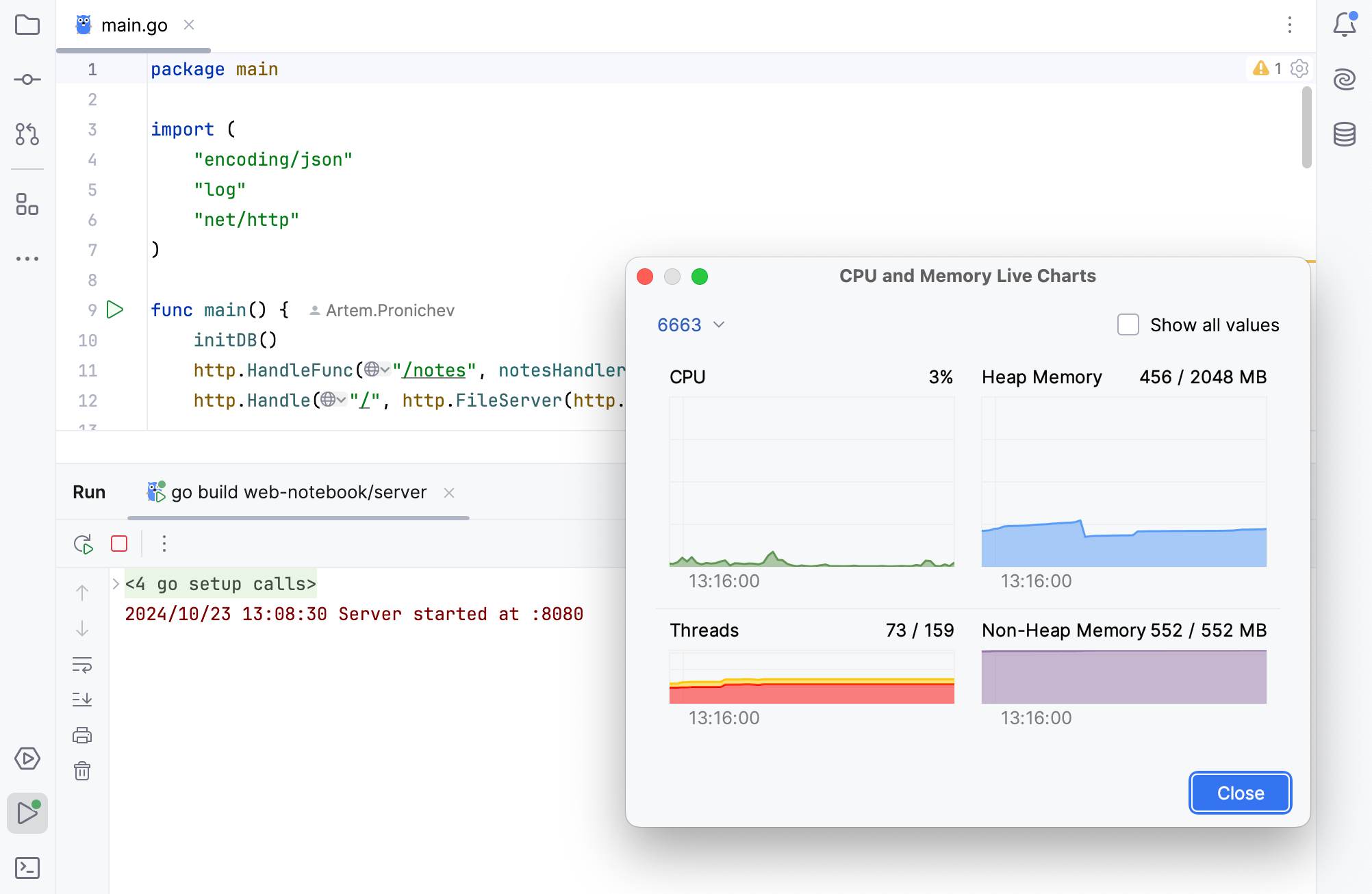
Task: Open URL options for root route
Action: [x=334, y=400]
